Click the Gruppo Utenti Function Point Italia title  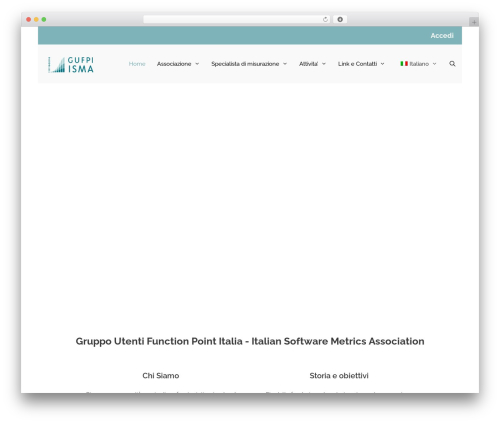coord(250,341)
